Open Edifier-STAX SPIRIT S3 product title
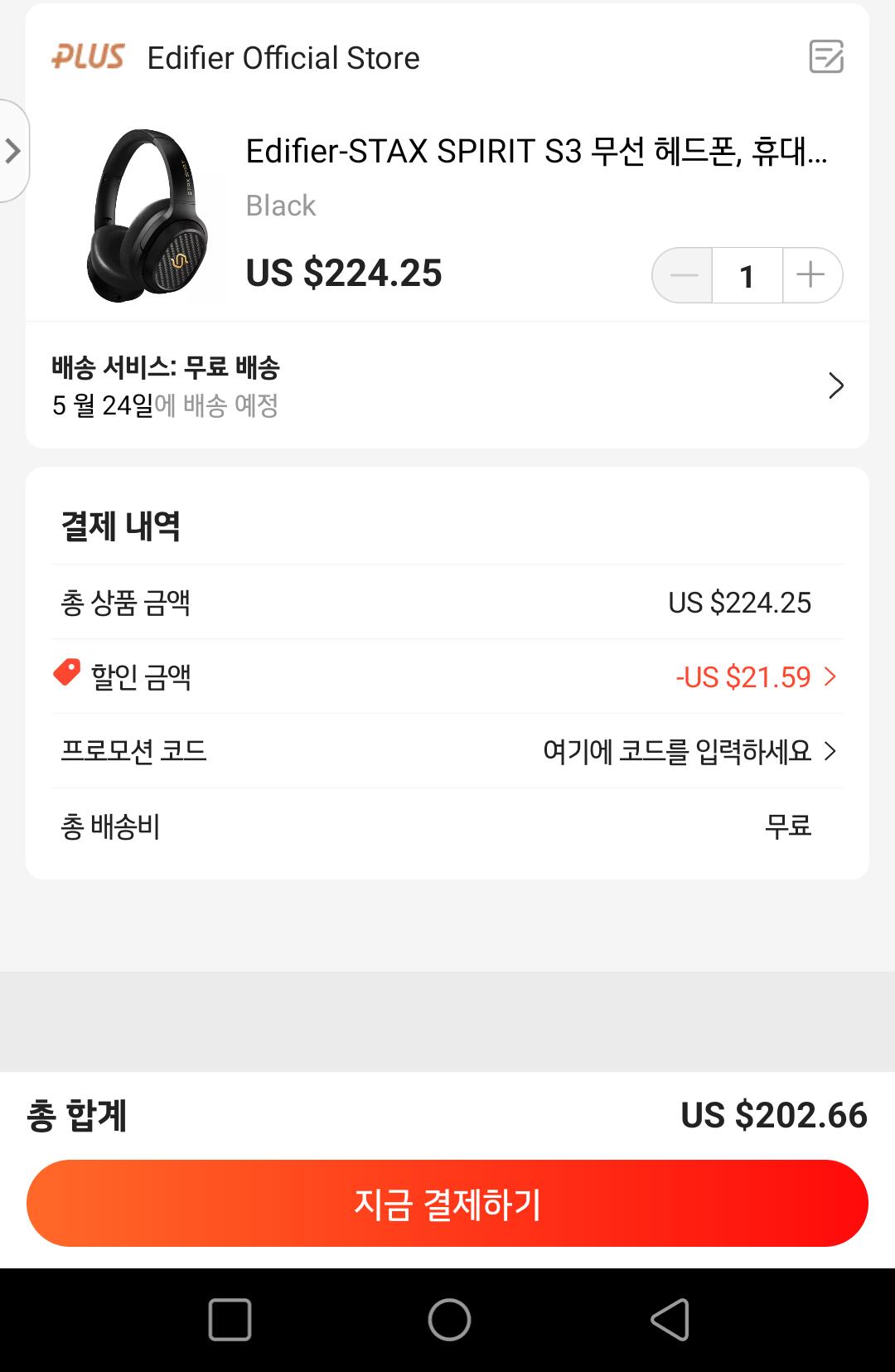Screen dimensions: 895x1372 (536, 152)
